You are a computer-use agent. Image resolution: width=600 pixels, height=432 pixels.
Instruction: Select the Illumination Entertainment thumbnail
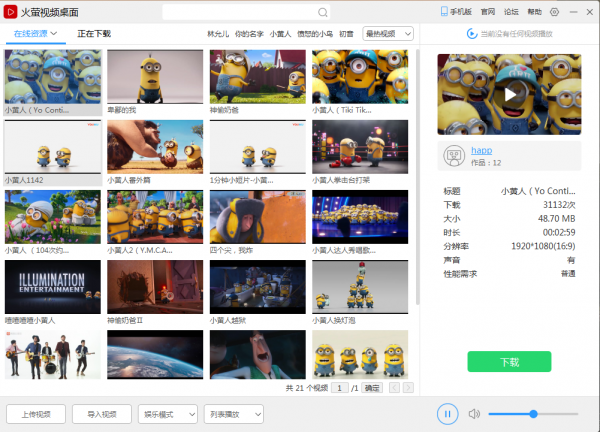pos(53,287)
